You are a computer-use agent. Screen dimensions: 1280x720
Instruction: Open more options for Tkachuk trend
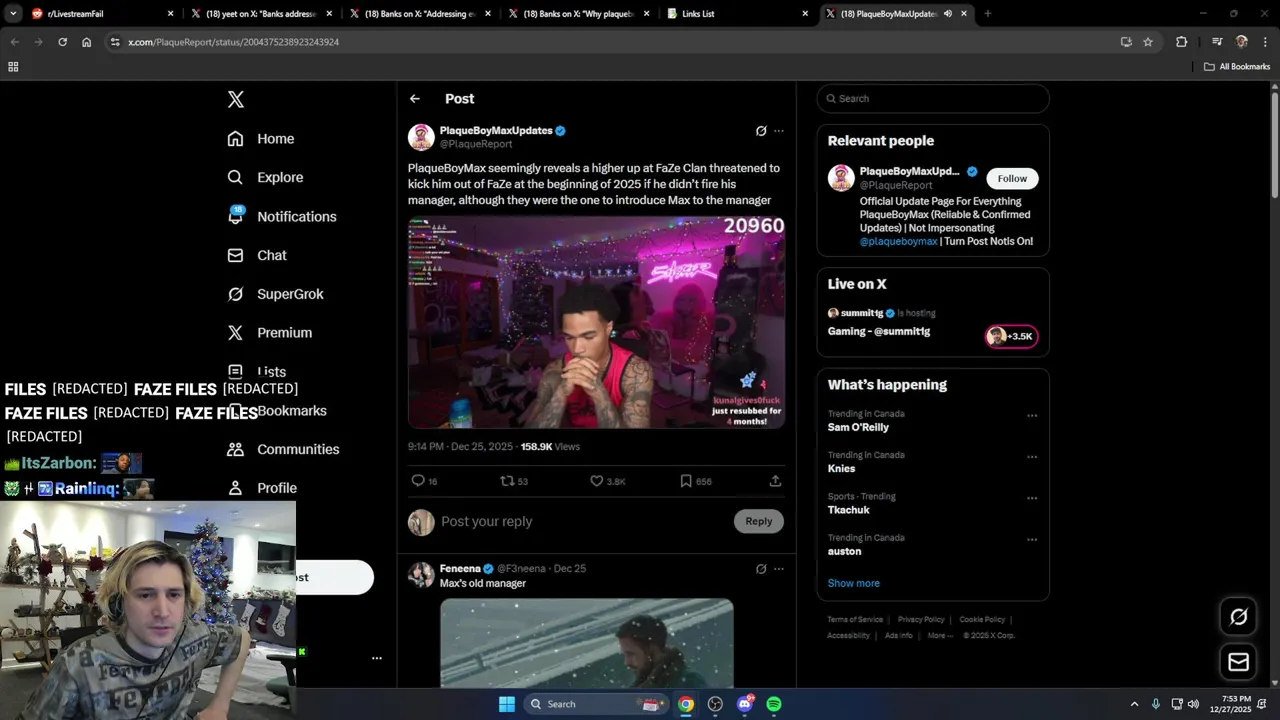click(1032, 498)
